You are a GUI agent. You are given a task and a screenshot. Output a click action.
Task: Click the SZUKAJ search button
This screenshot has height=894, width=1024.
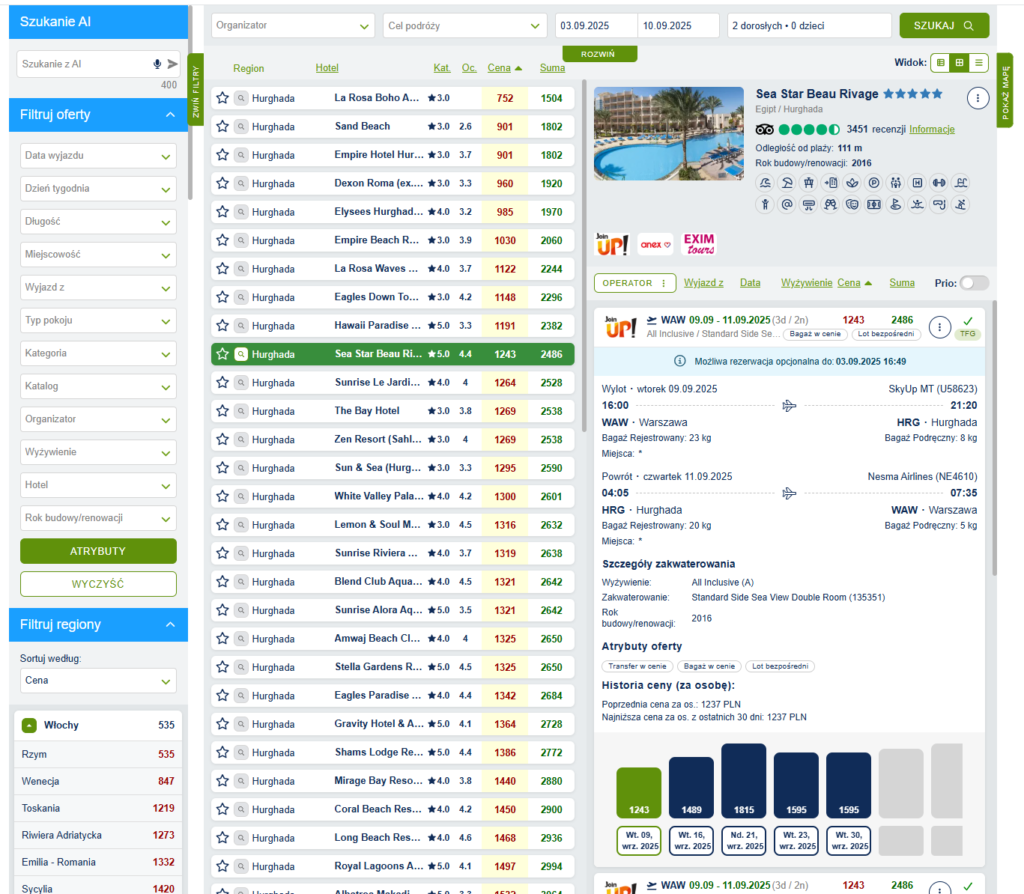(943, 25)
